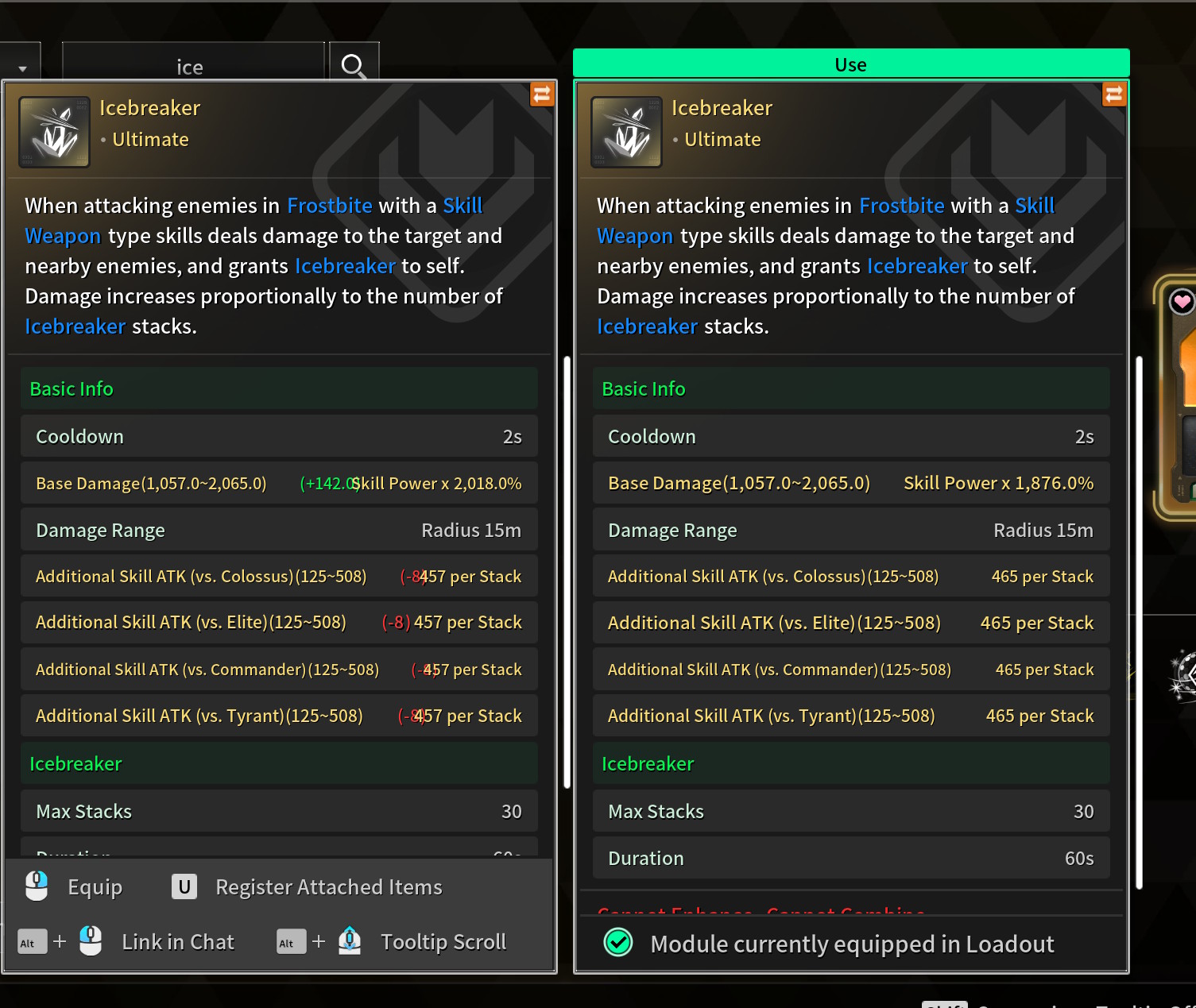
Task: Click right tooltip's Icebreaker link before "stacks"
Action: [648, 326]
